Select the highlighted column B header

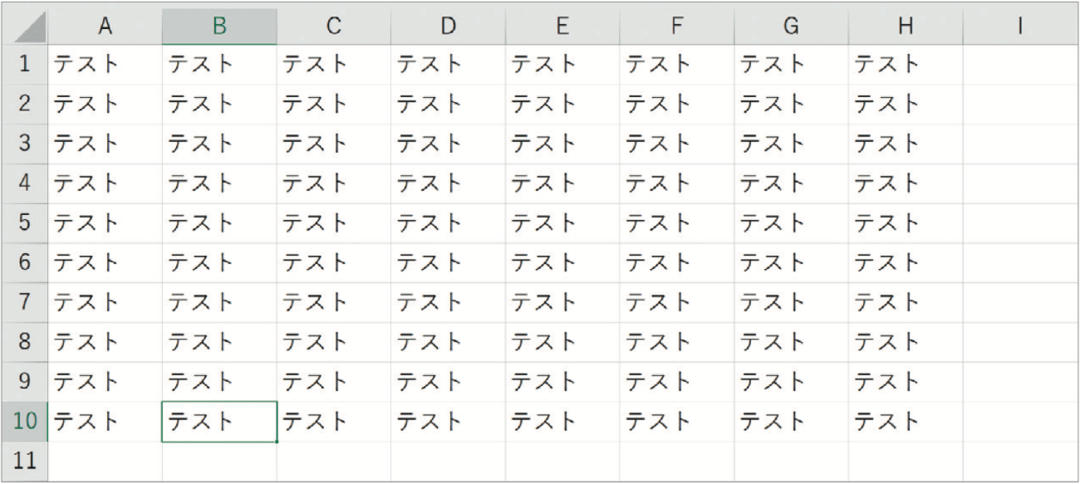tap(220, 26)
